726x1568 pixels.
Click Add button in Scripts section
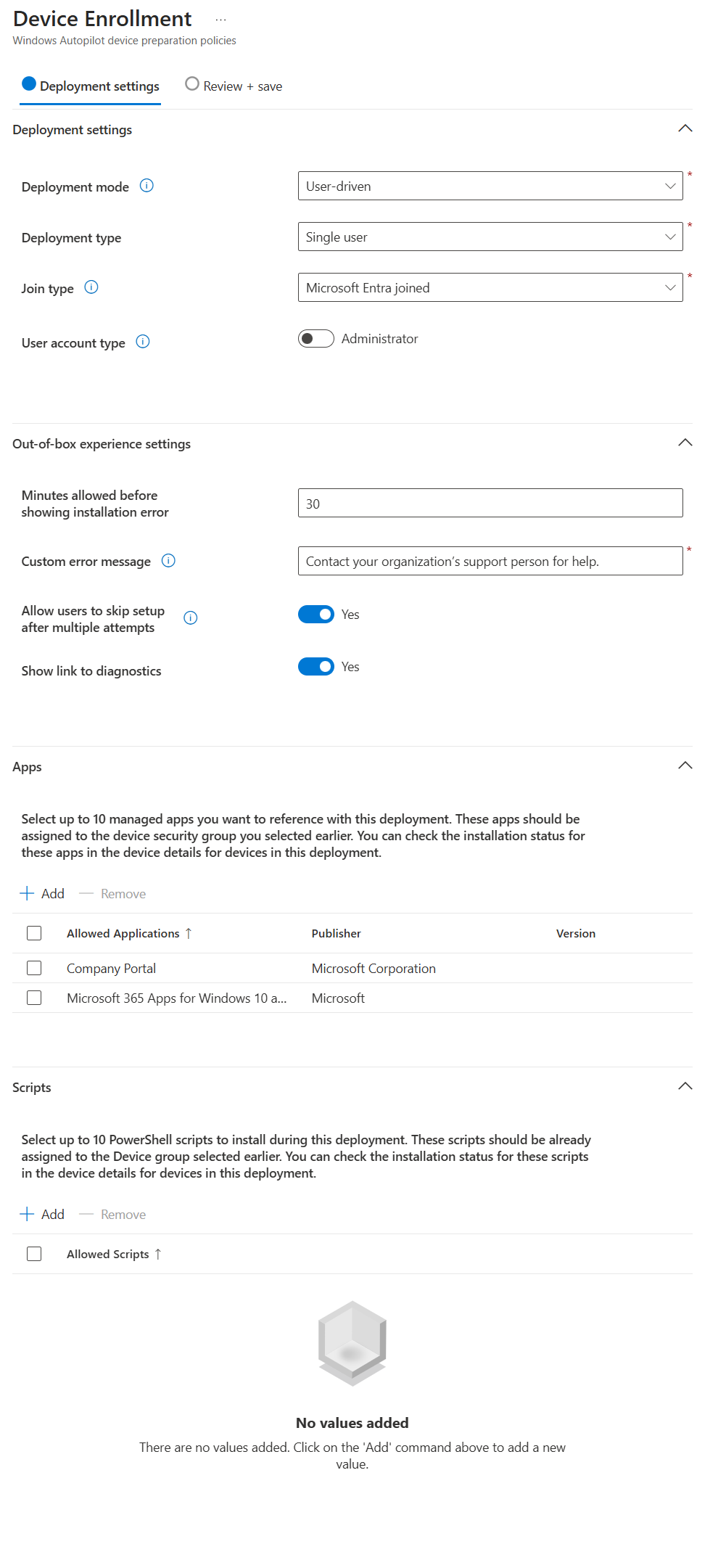pos(42,1215)
